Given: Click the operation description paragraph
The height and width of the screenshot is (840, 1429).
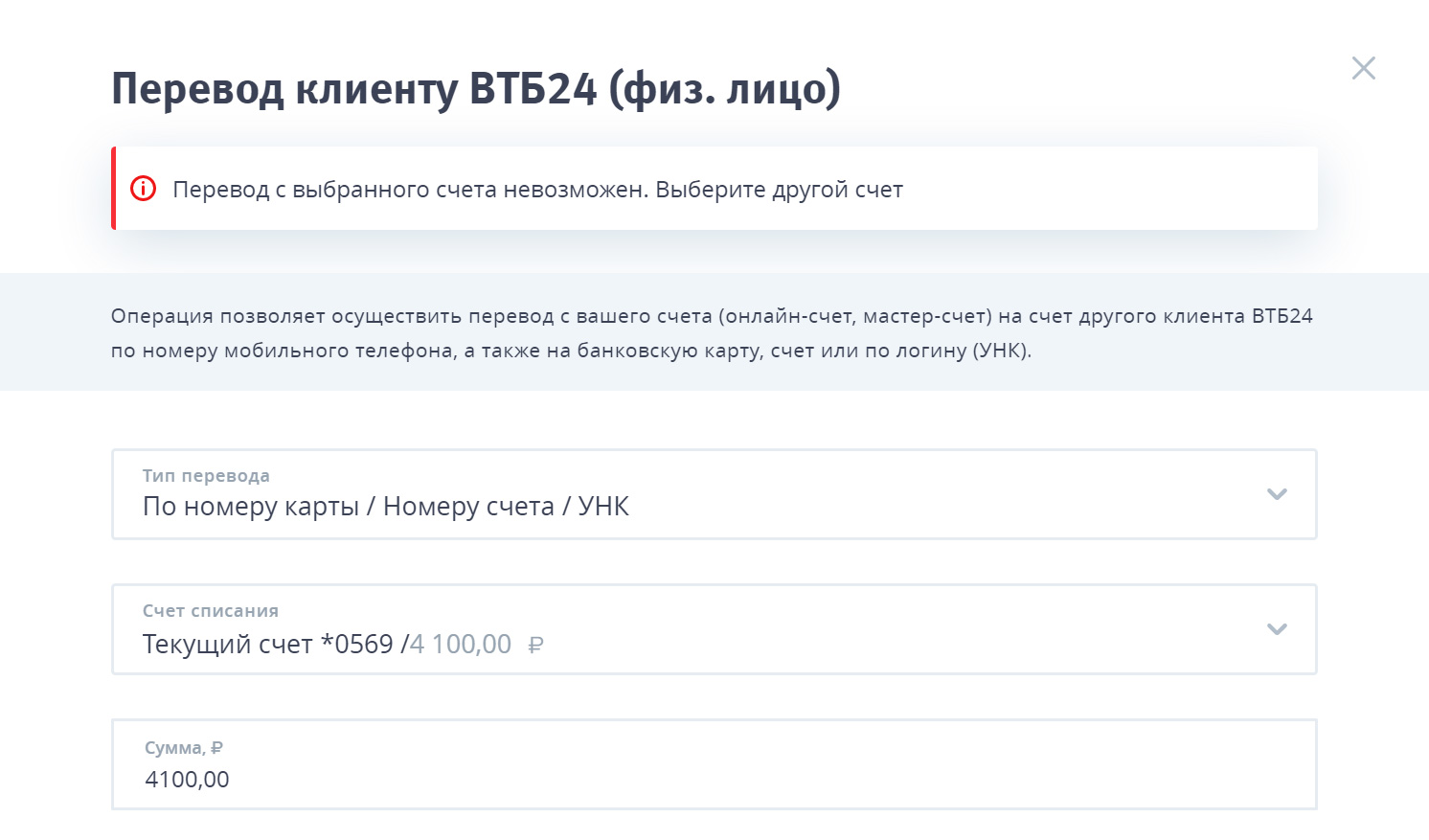Looking at the screenshot, I should pos(712,332).
